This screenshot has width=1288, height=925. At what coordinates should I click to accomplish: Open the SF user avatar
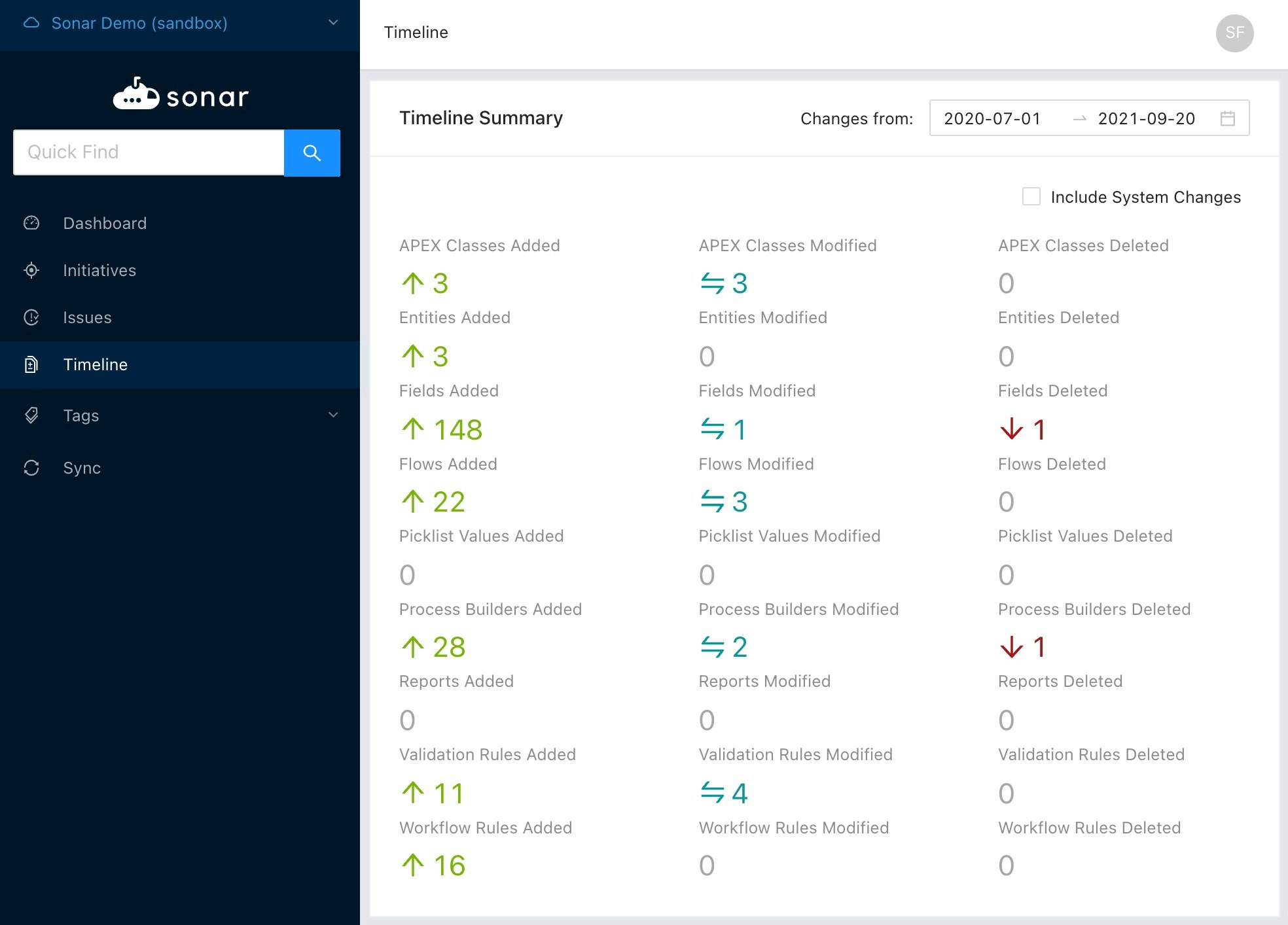(1235, 33)
